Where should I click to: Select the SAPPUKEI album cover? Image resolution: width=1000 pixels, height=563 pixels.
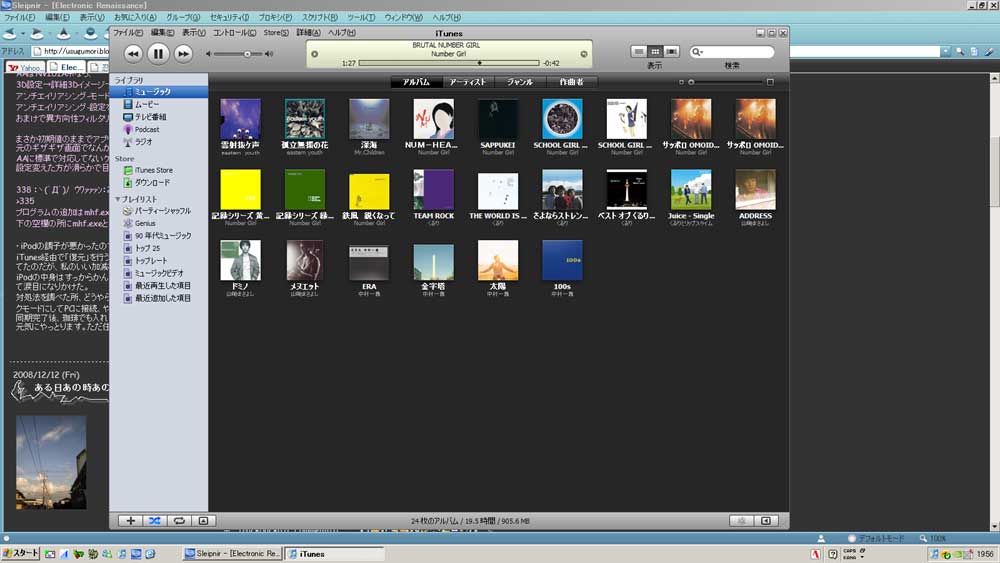click(x=498, y=119)
